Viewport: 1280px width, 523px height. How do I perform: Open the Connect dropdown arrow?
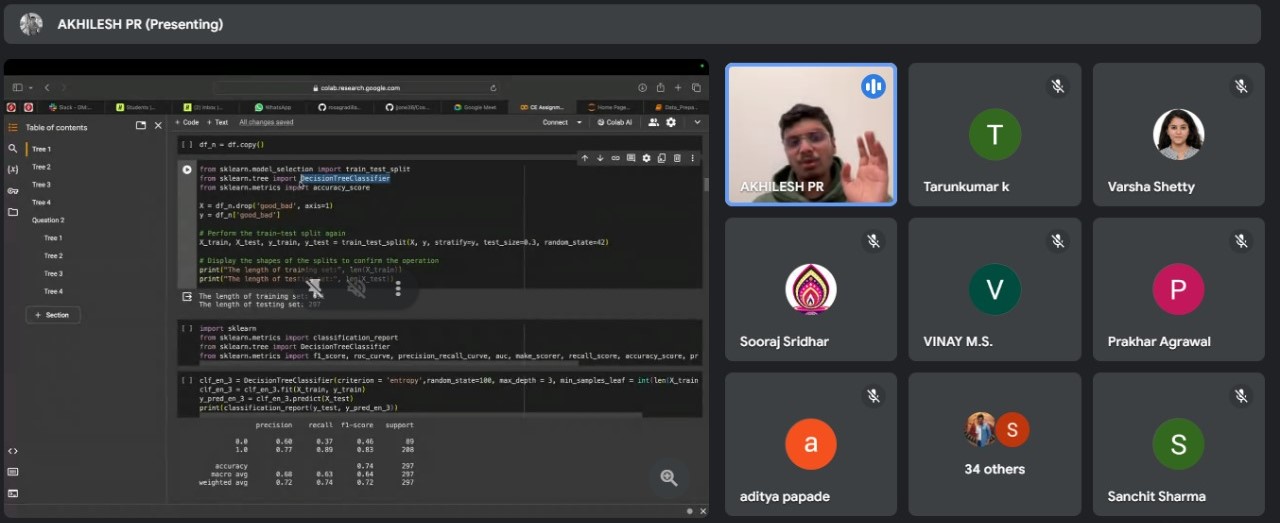coord(579,122)
